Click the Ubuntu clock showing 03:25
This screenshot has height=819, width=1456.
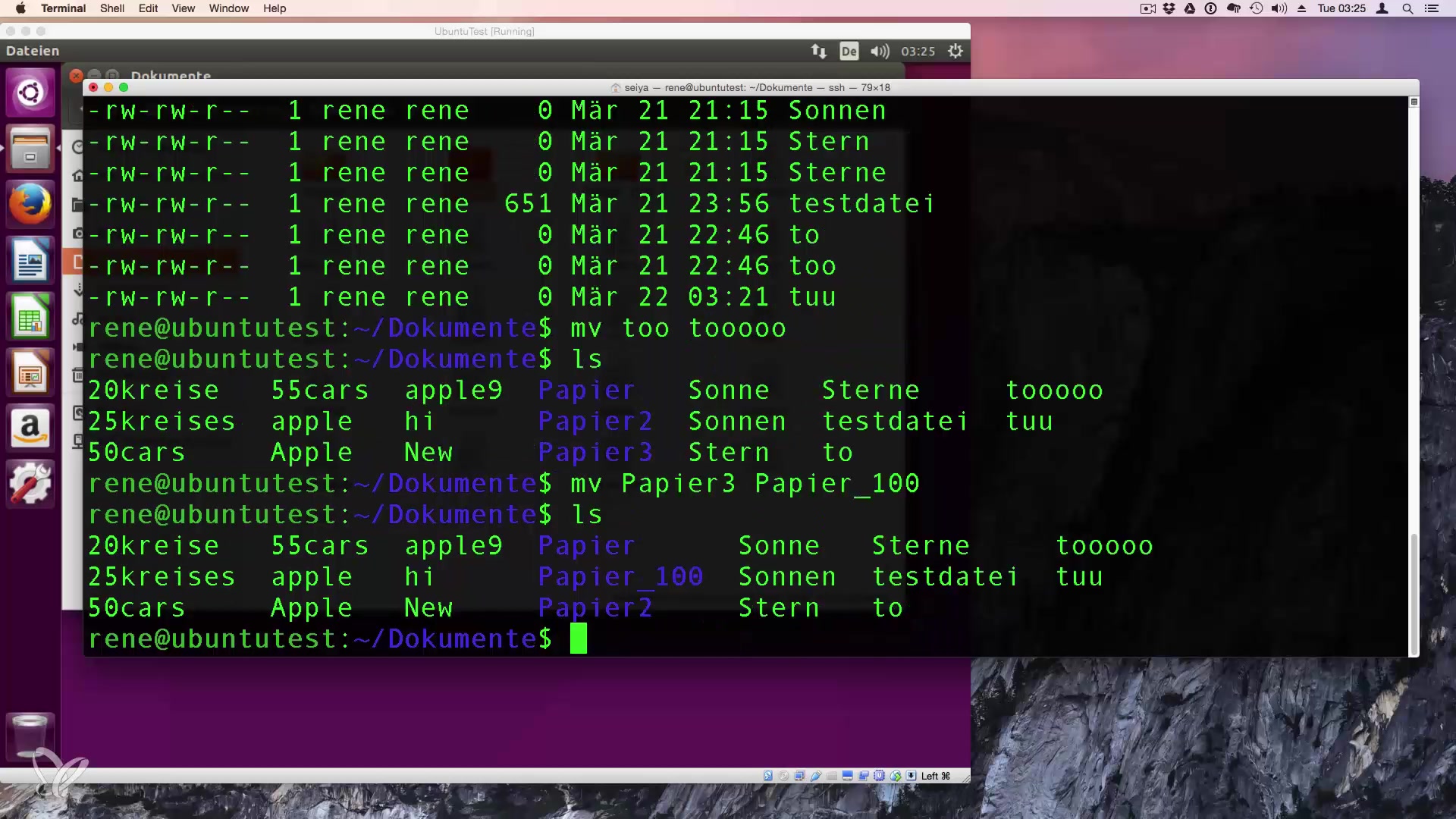point(918,51)
